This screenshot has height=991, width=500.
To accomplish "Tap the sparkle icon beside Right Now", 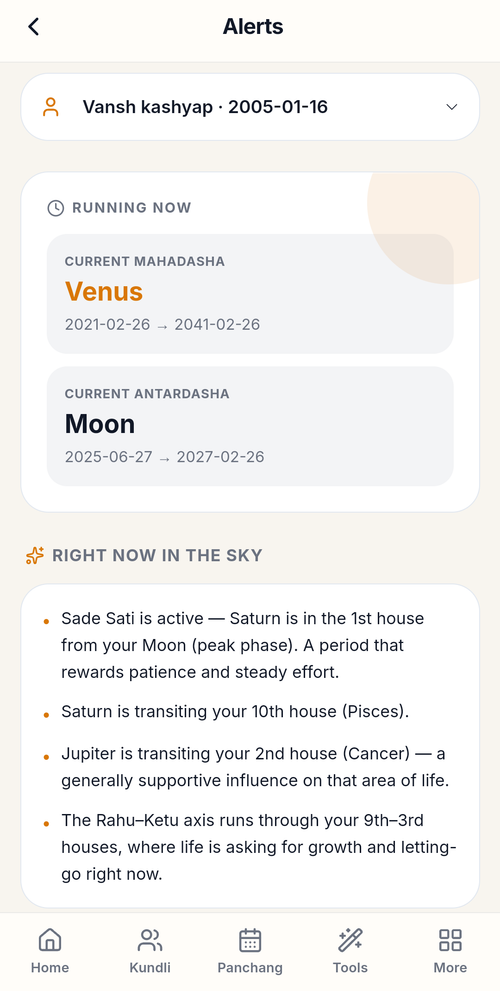I will tap(35, 556).
